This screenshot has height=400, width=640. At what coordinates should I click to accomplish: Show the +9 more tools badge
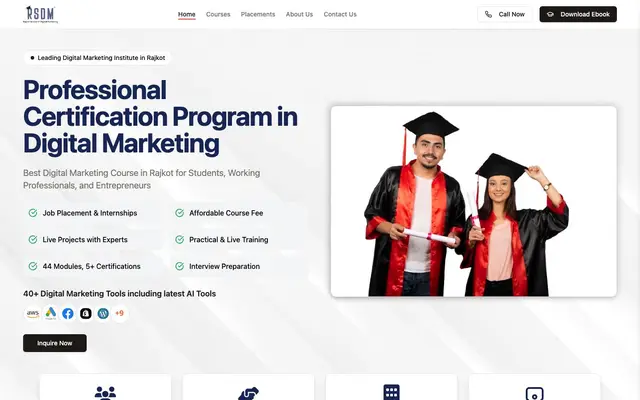click(x=120, y=313)
